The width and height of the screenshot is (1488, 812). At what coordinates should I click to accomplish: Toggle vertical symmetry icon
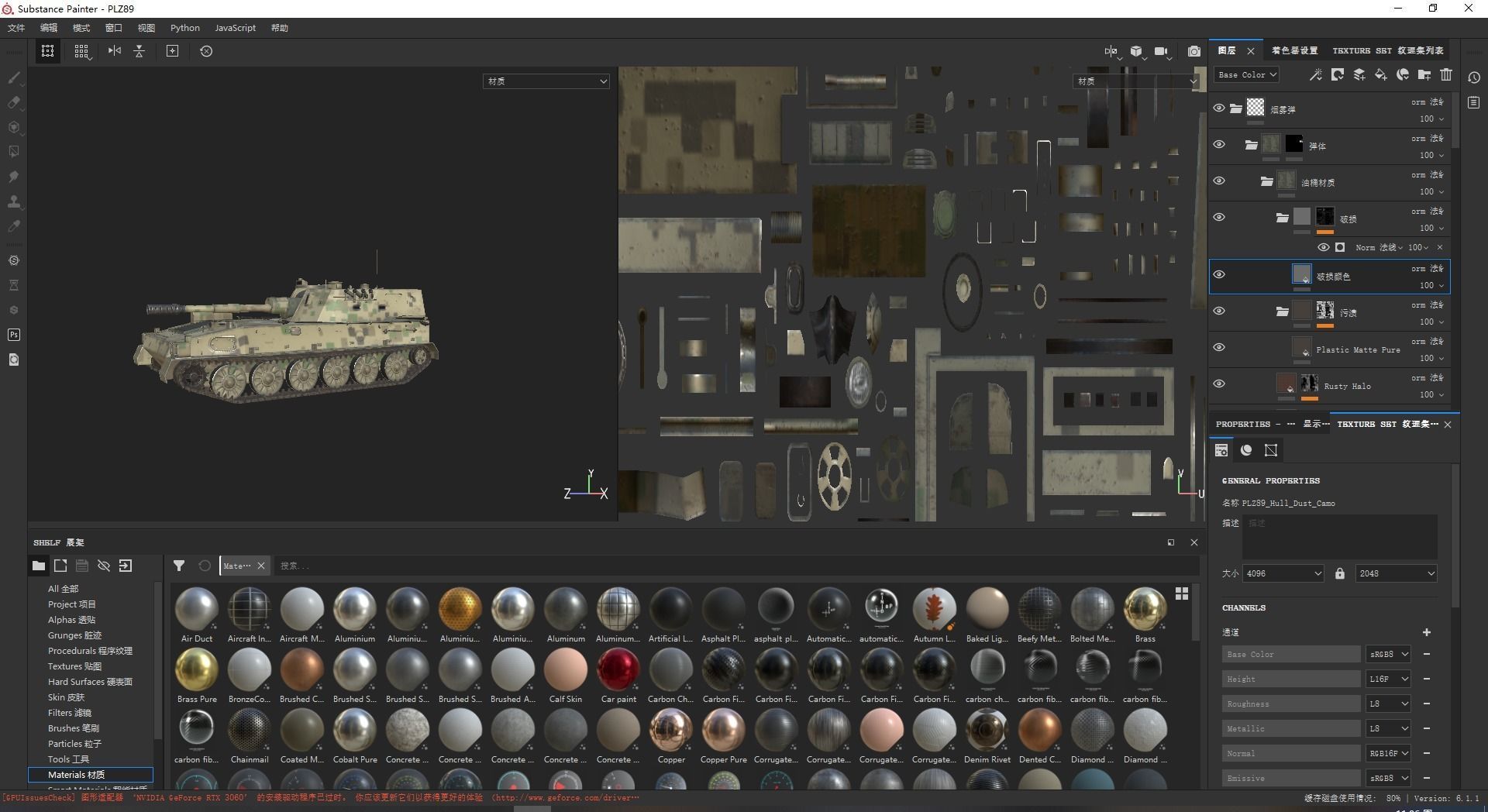coord(139,51)
